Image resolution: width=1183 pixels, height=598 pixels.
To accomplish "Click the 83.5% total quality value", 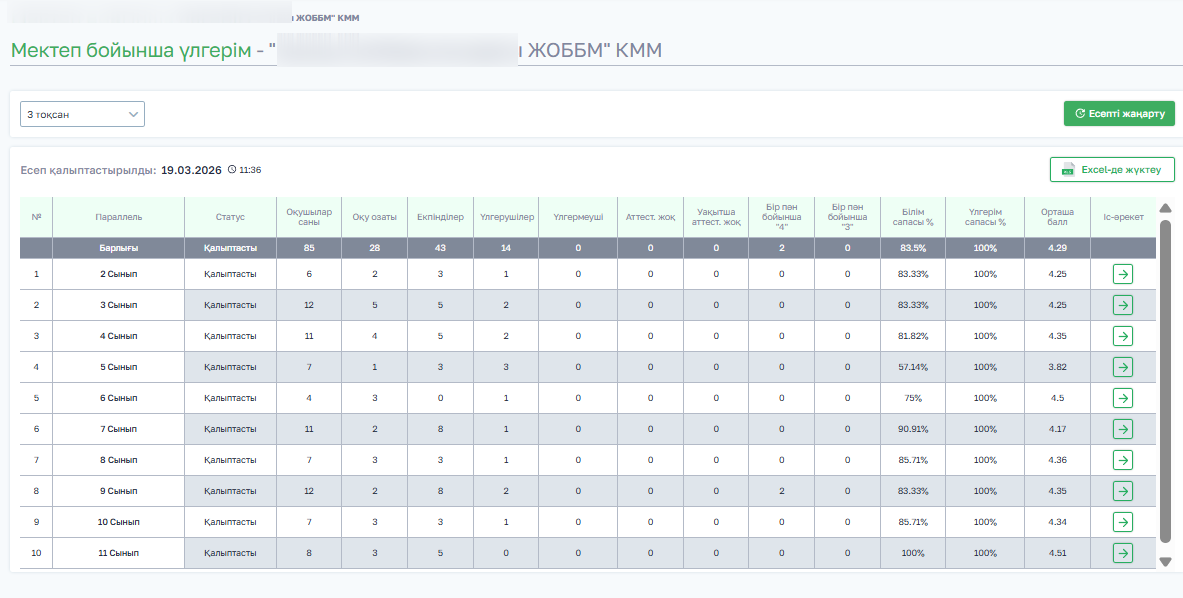I will coord(913,248).
